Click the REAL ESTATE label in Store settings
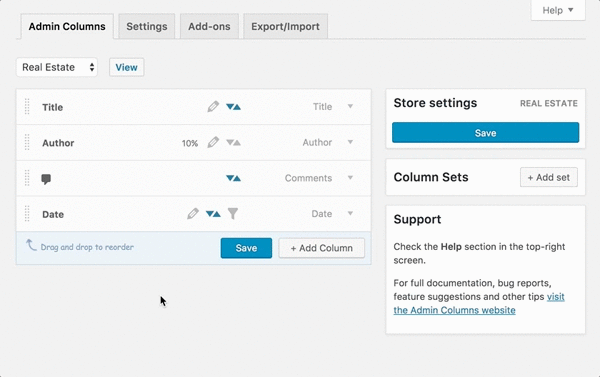Image resolution: width=600 pixels, height=377 pixels. (549, 103)
